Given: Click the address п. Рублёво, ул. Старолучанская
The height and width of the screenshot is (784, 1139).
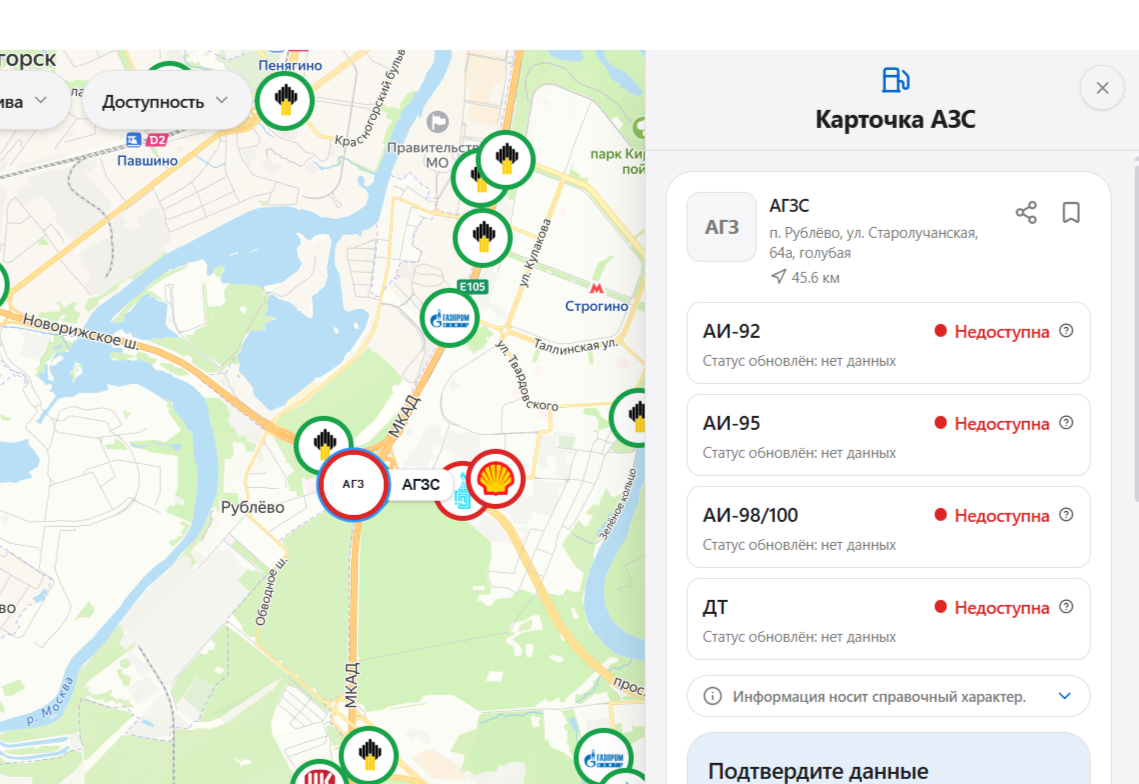Looking at the screenshot, I should 874,243.
